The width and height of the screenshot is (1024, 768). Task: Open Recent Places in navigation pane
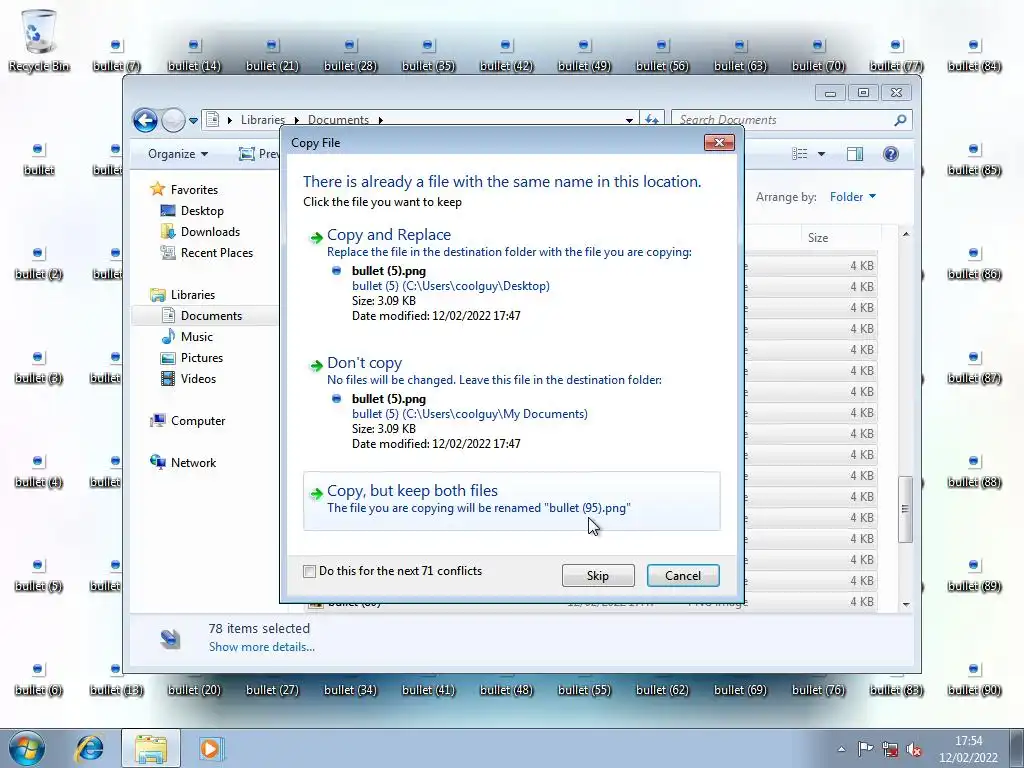pos(217,252)
